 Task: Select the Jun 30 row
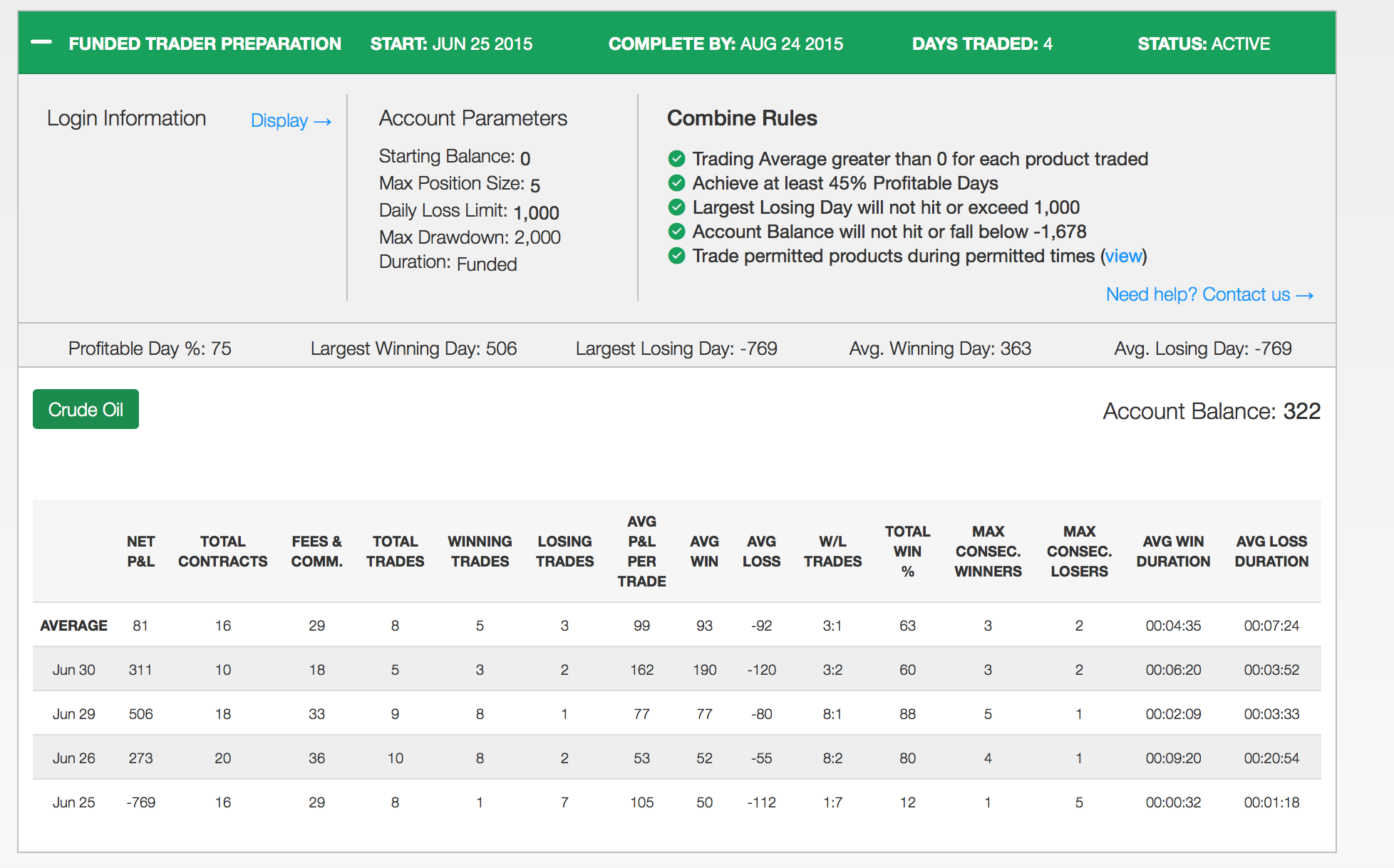[x=676, y=669]
